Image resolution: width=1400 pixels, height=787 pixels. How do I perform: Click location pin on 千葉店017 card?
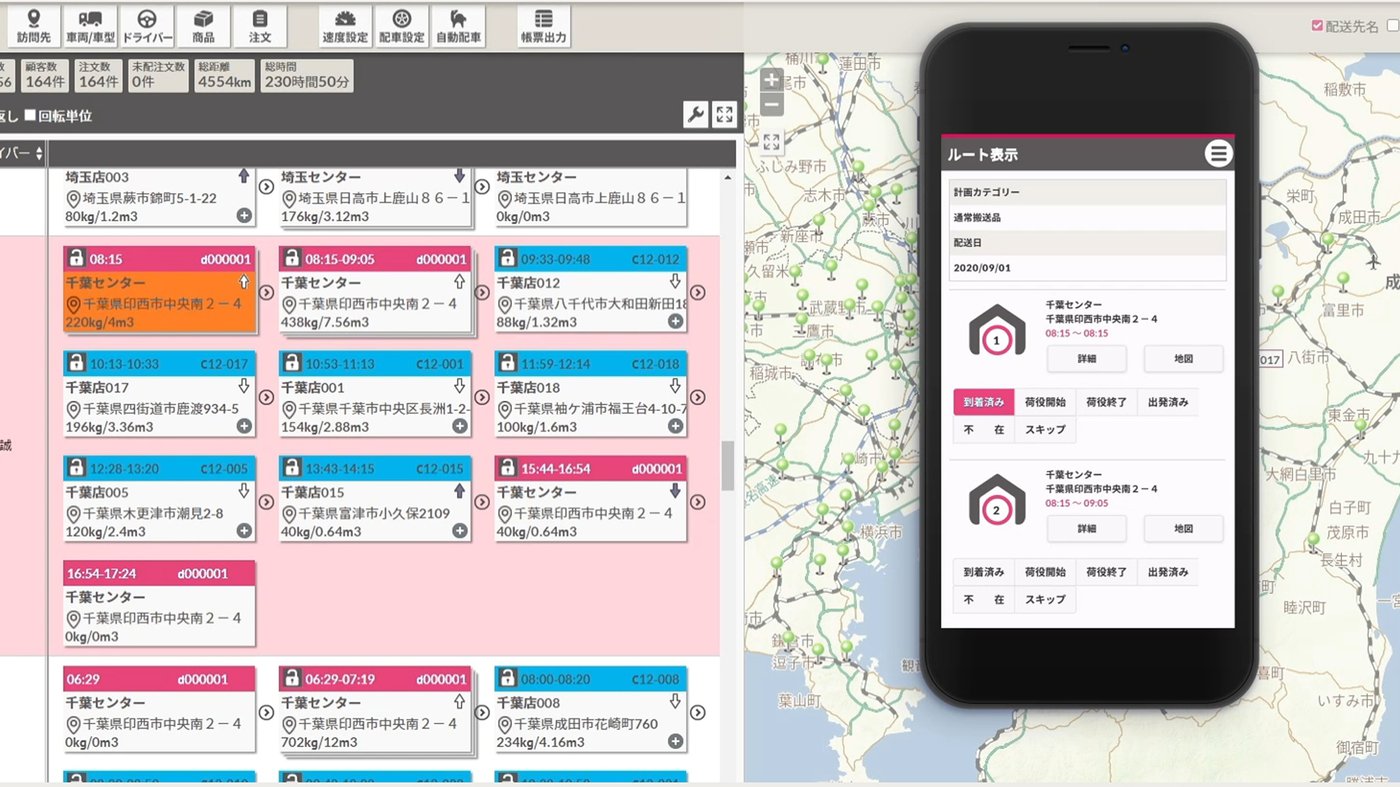point(73,409)
